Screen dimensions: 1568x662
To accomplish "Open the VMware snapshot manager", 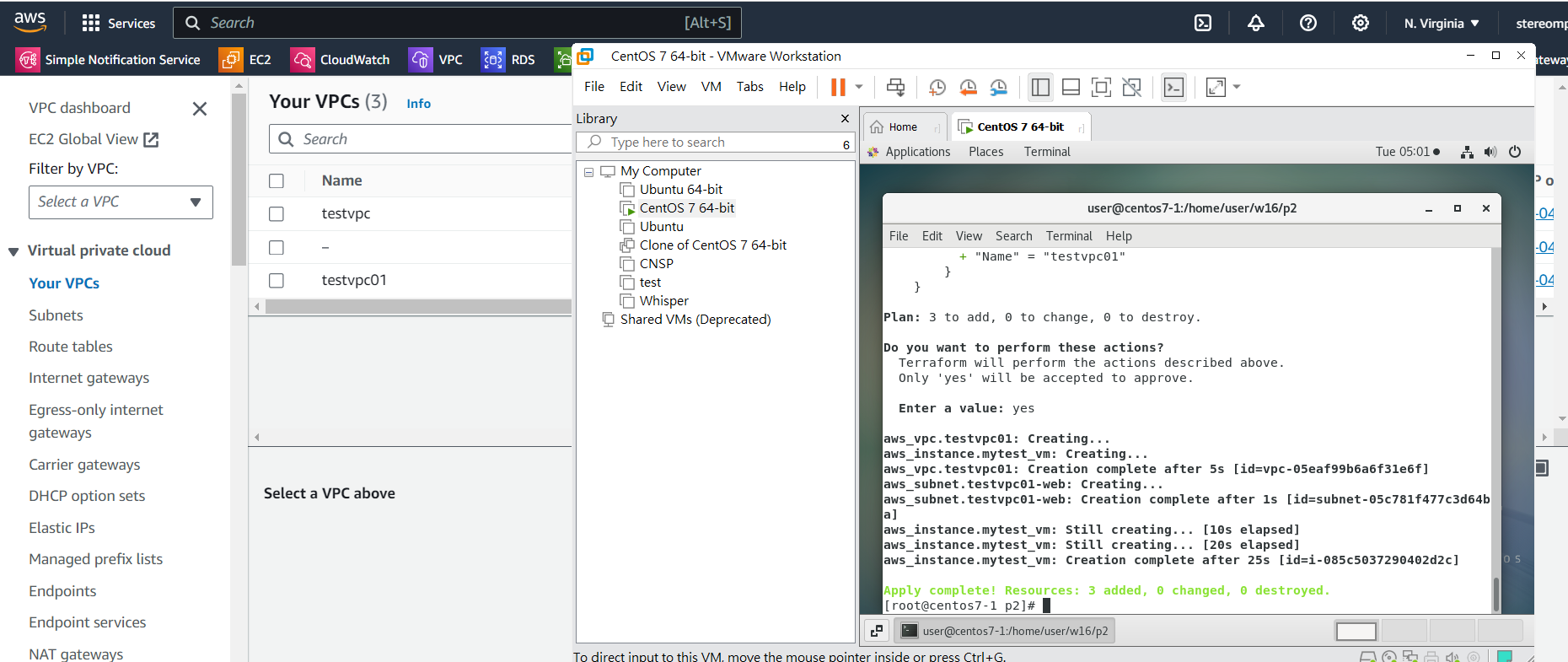I will [x=999, y=87].
